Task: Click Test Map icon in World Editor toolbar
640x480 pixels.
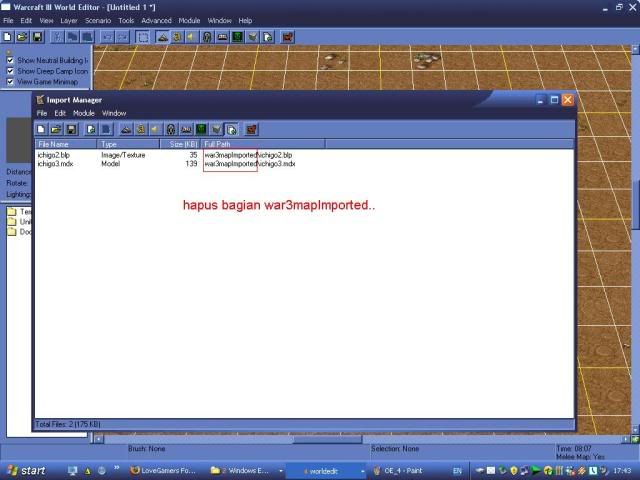Action: [288, 37]
